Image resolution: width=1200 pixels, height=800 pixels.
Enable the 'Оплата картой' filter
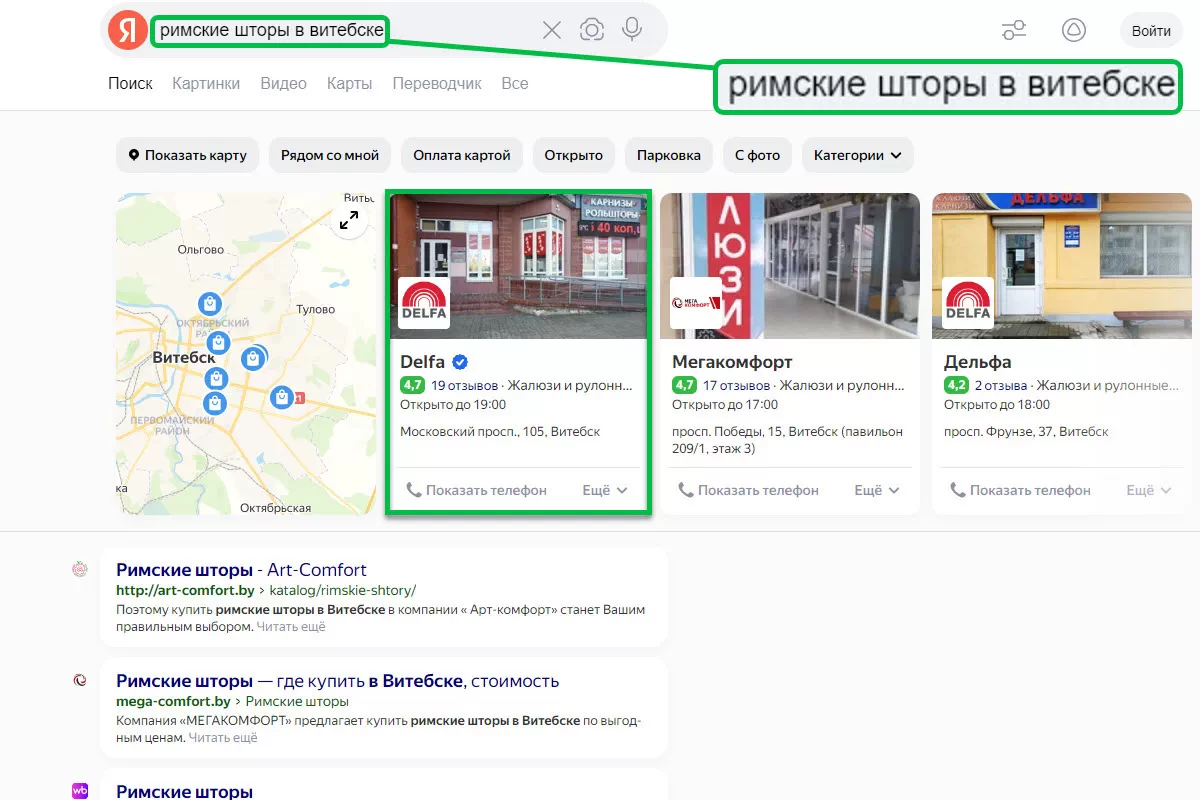pyautogui.click(x=462, y=155)
